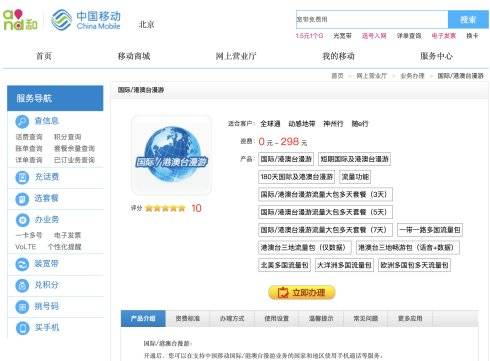The height and width of the screenshot is (361, 490).
Task: Click into the search input field
Action: 372,20
